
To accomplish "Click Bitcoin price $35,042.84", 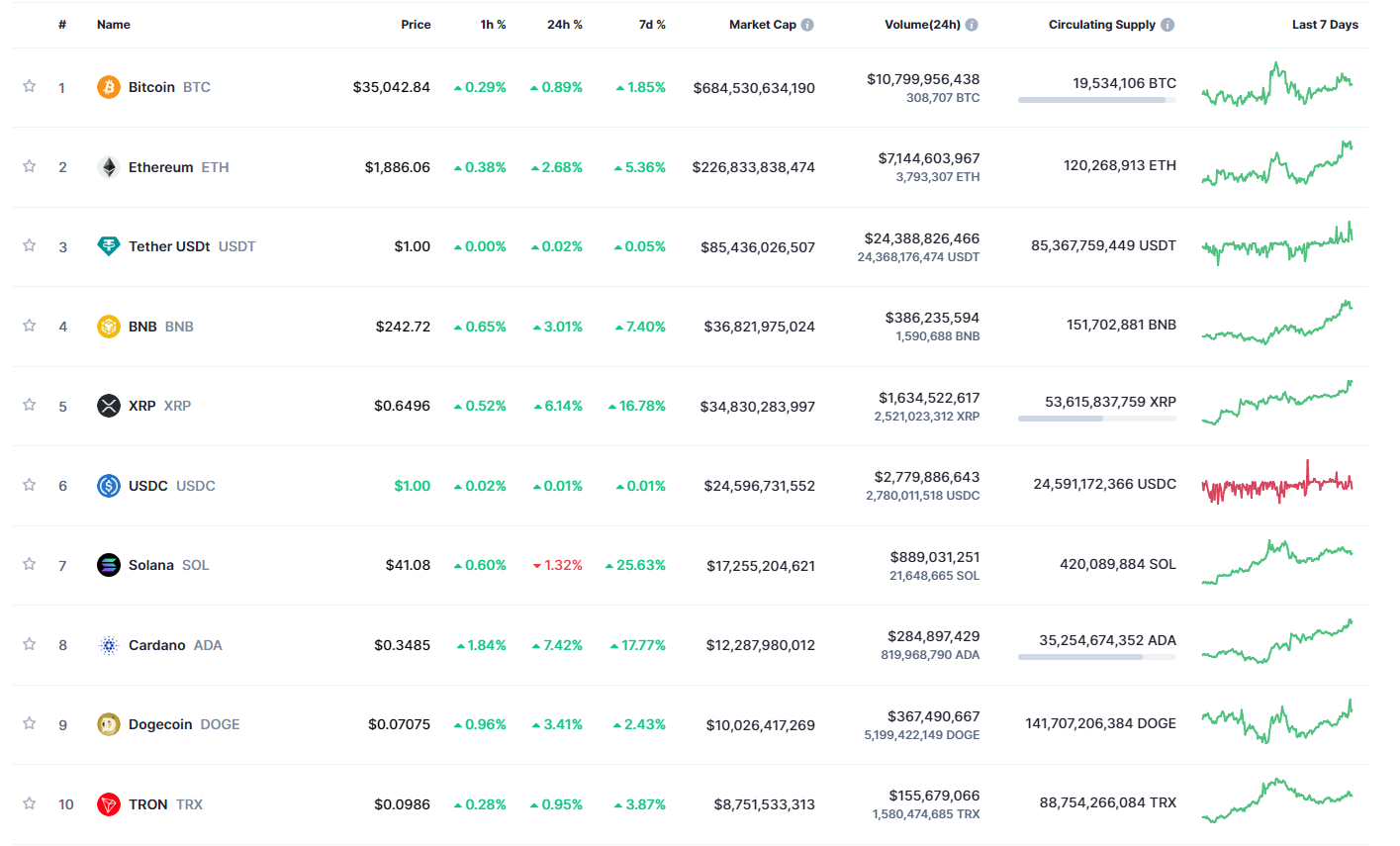I will click(x=392, y=87).
